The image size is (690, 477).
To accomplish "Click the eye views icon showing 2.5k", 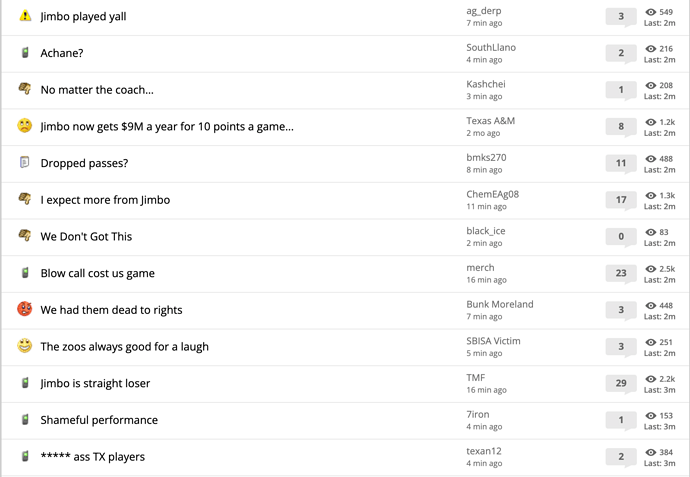I will pos(651,269).
